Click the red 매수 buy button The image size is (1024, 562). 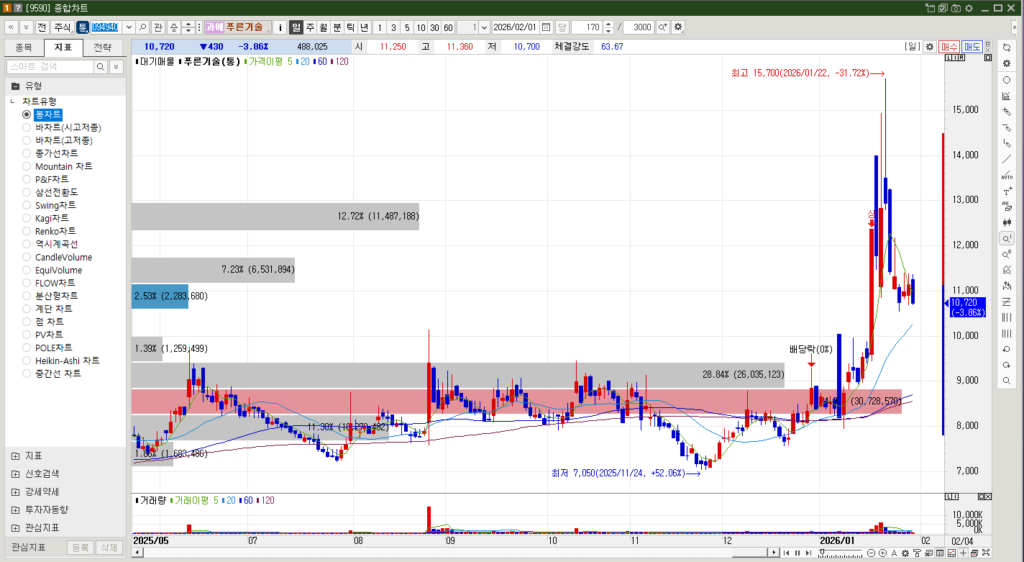949,47
